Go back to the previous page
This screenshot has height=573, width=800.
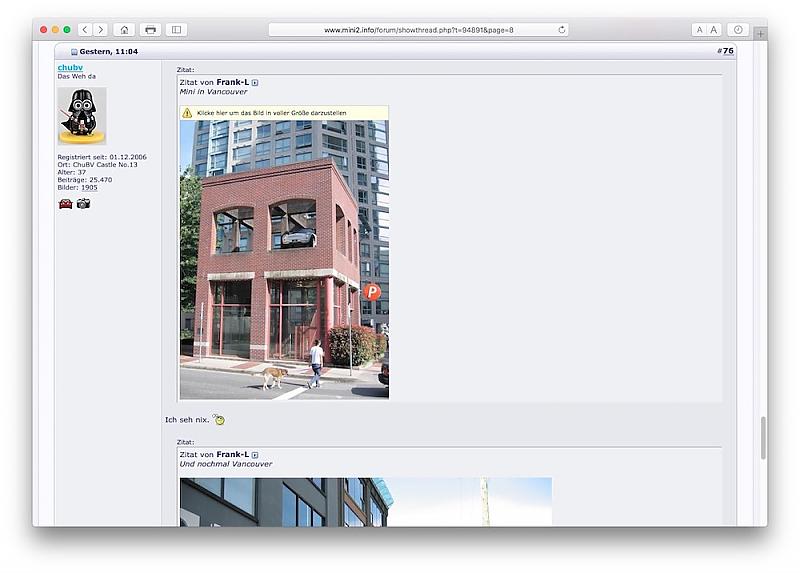click(85, 30)
